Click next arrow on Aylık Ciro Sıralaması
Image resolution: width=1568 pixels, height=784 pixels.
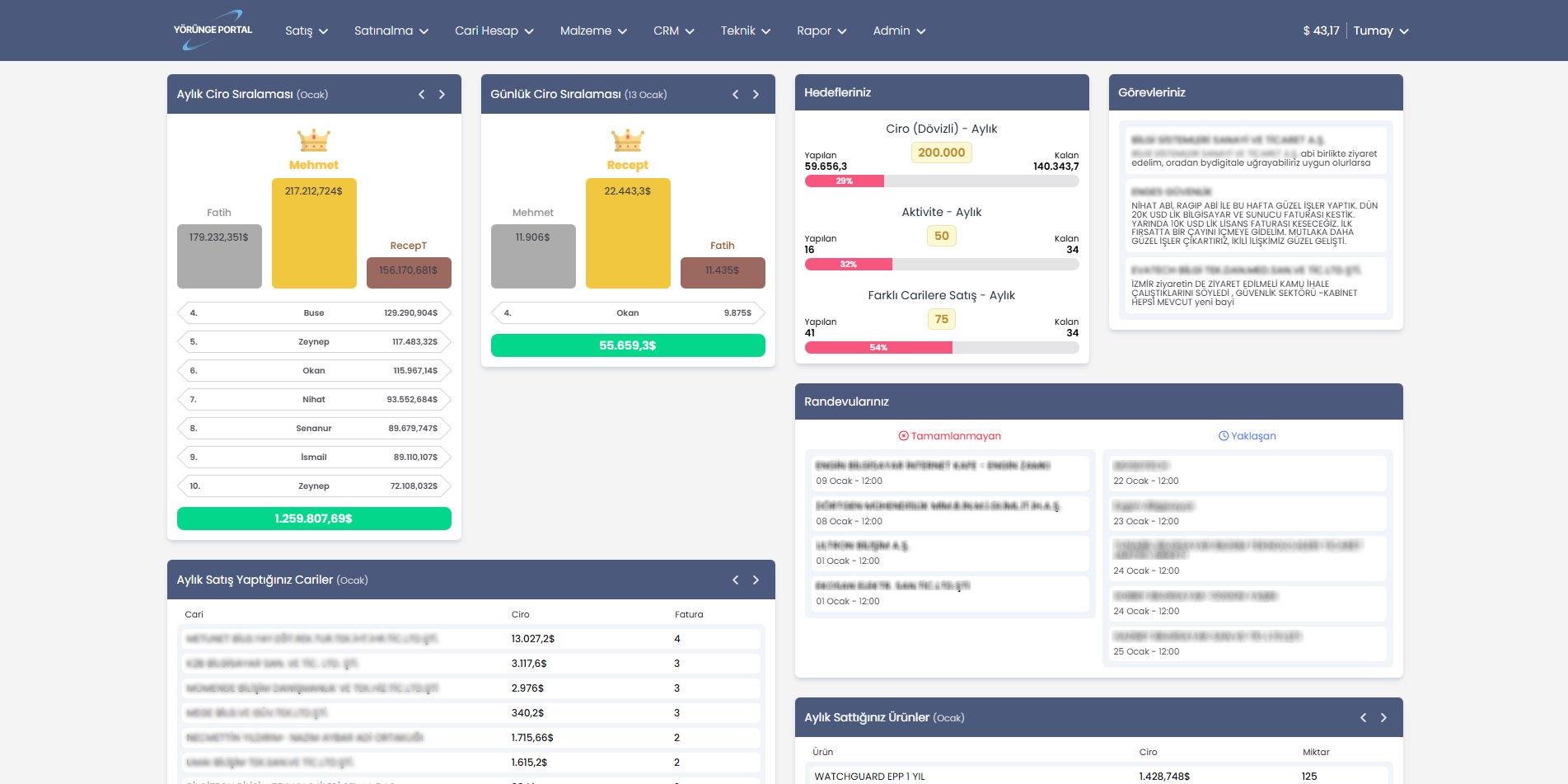click(x=442, y=94)
